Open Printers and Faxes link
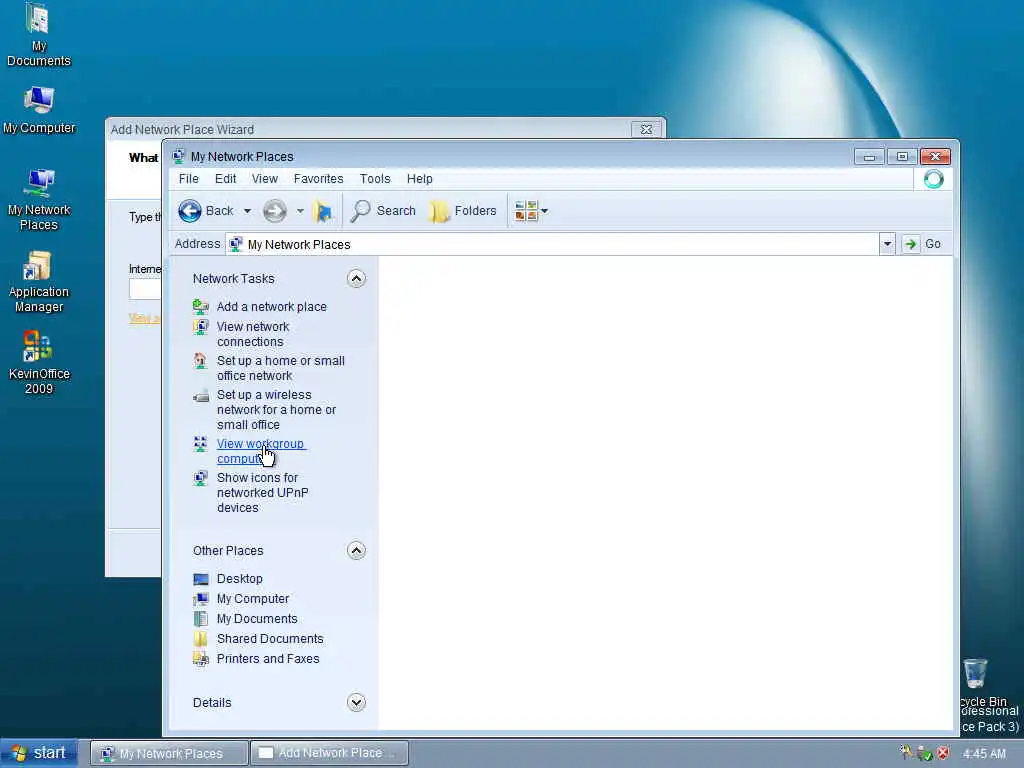Viewport: 1024px width, 768px height. click(x=268, y=659)
